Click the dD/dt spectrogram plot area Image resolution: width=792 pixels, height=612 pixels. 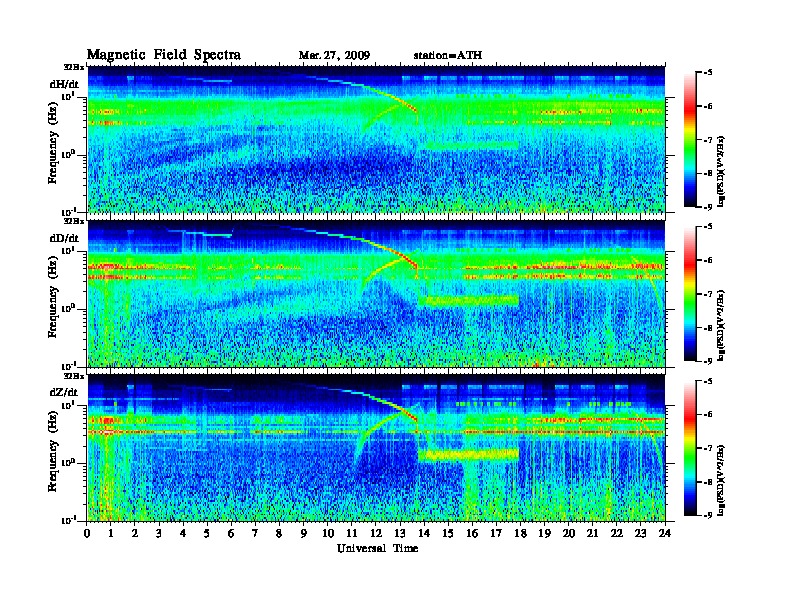(376, 293)
